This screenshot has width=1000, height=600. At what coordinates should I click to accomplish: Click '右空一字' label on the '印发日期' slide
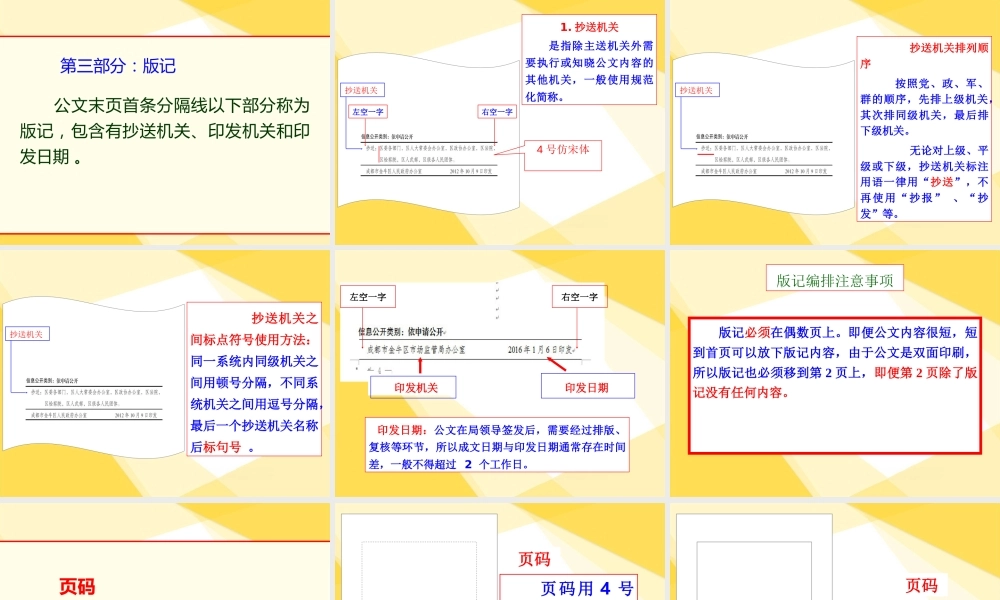[579, 296]
